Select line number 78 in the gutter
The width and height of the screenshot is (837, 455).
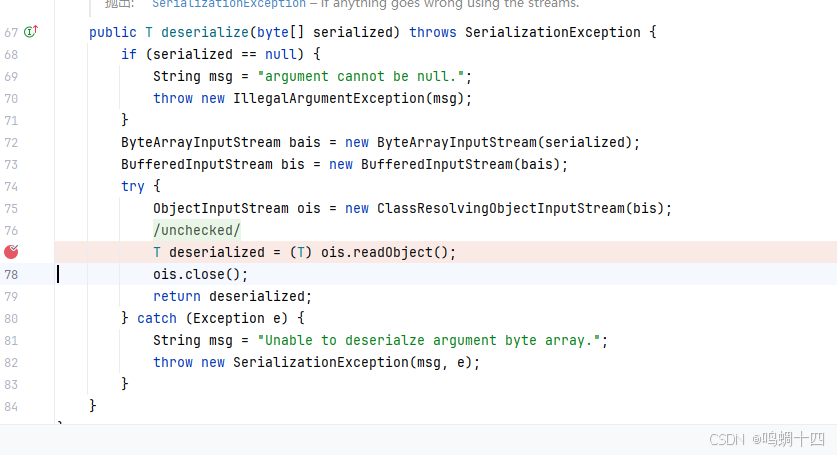tap(11, 274)
